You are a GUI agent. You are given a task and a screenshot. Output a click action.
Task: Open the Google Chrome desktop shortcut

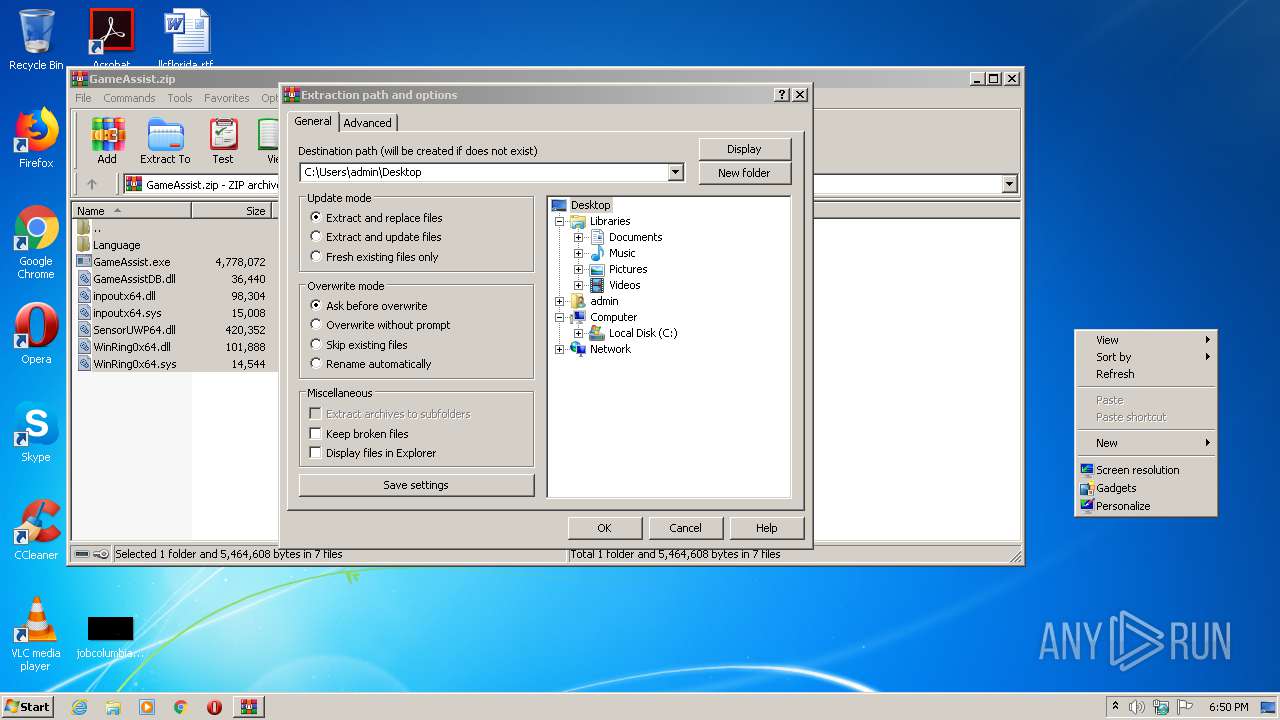[x=36, y=242]
